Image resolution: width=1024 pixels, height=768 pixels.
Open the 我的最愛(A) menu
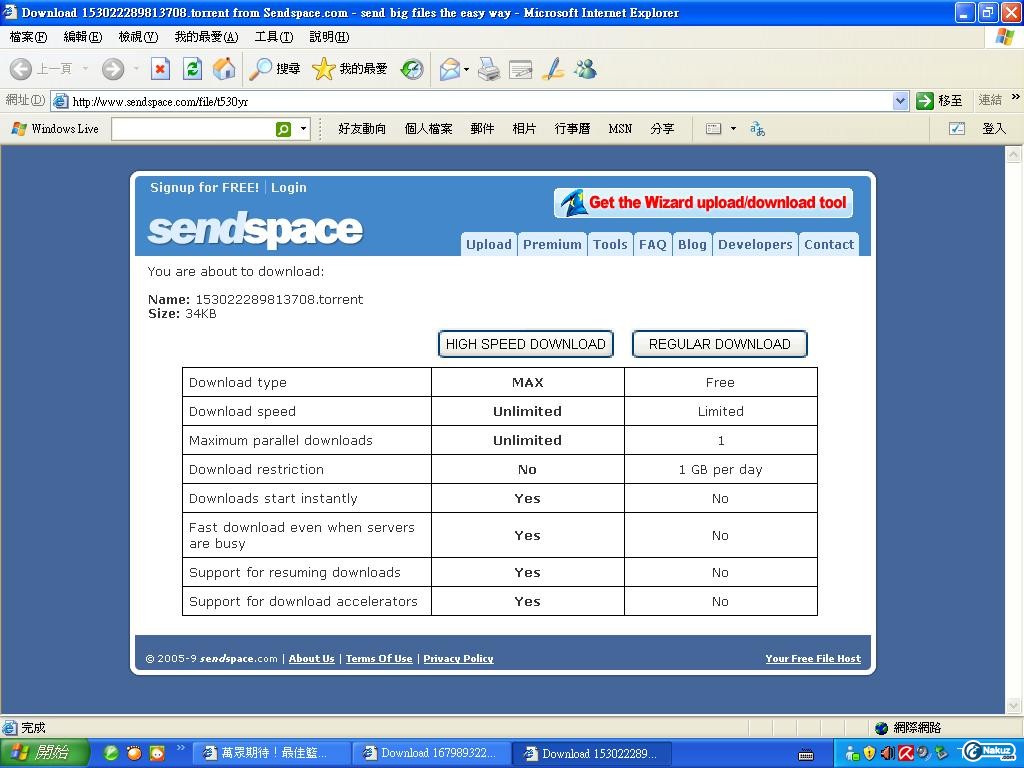[206, 37]
